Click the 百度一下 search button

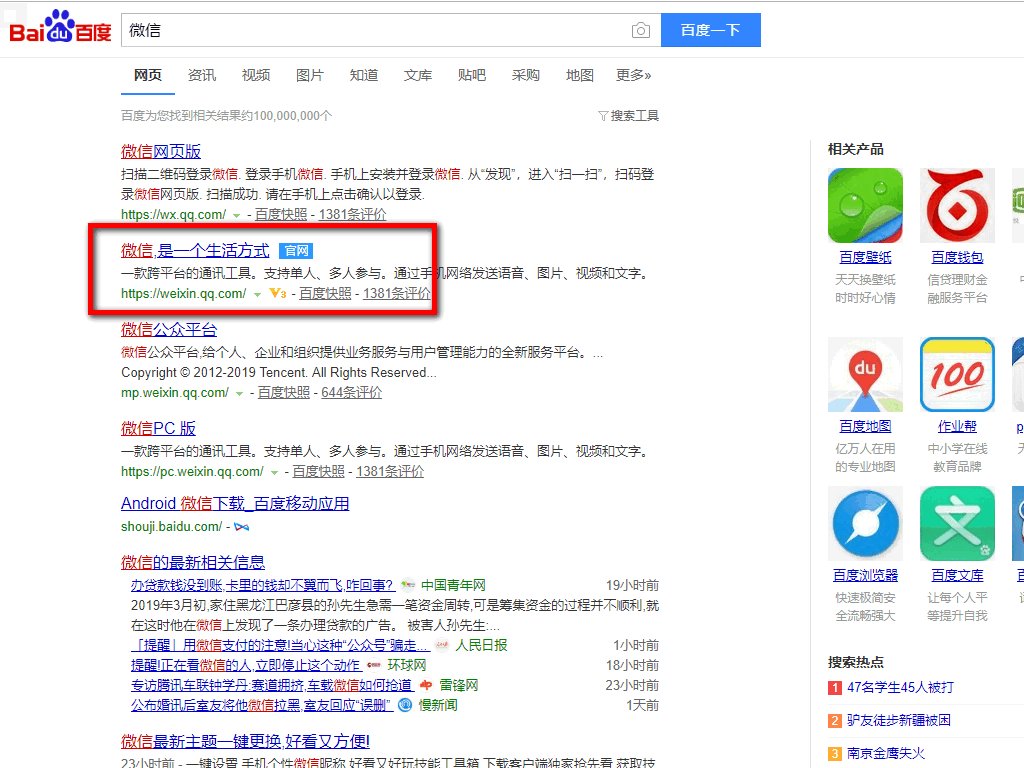710,30
